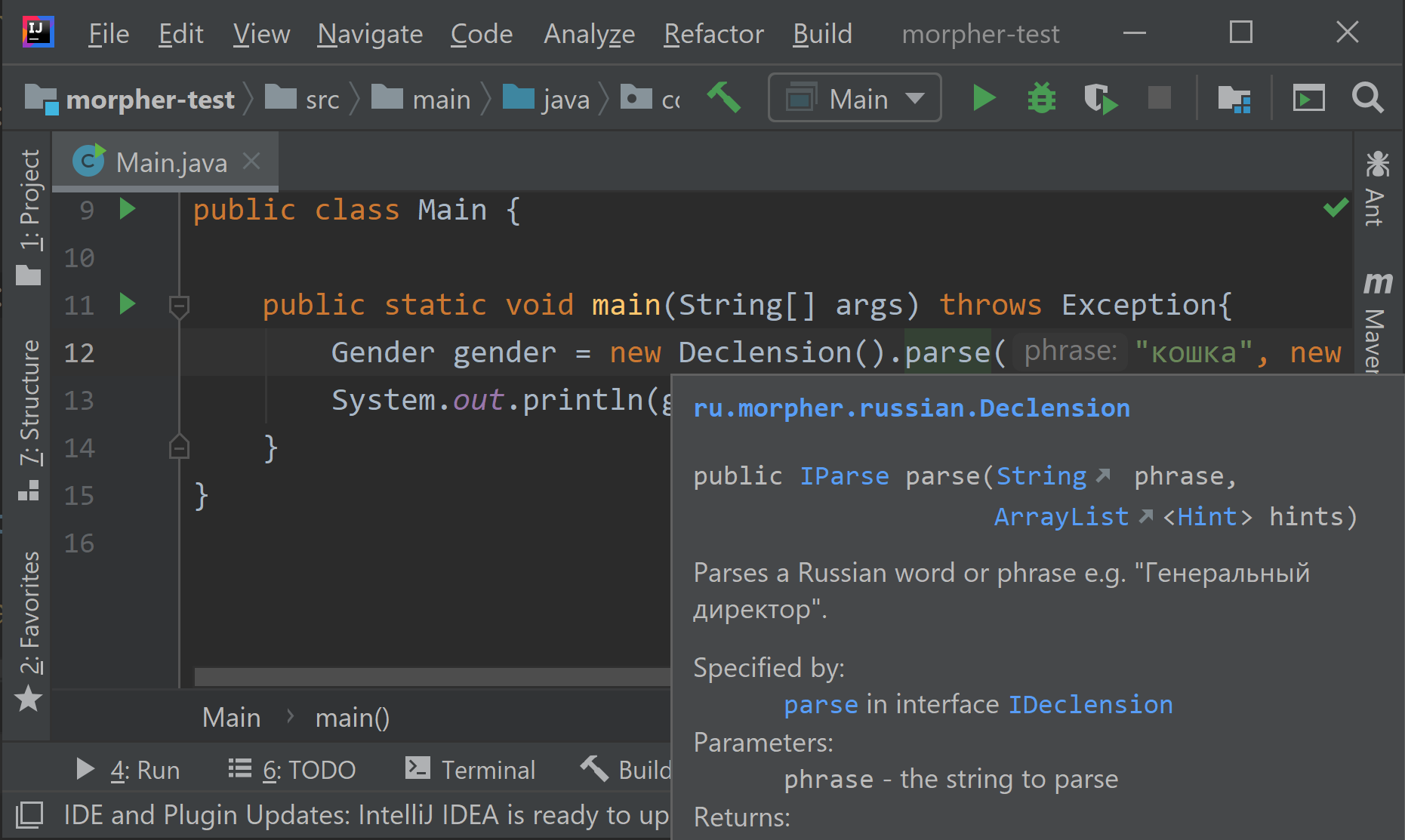Open the Refactor menu
Image resolution: width=1405 pixels, height=840 pixels.
(x=713, y=33)
